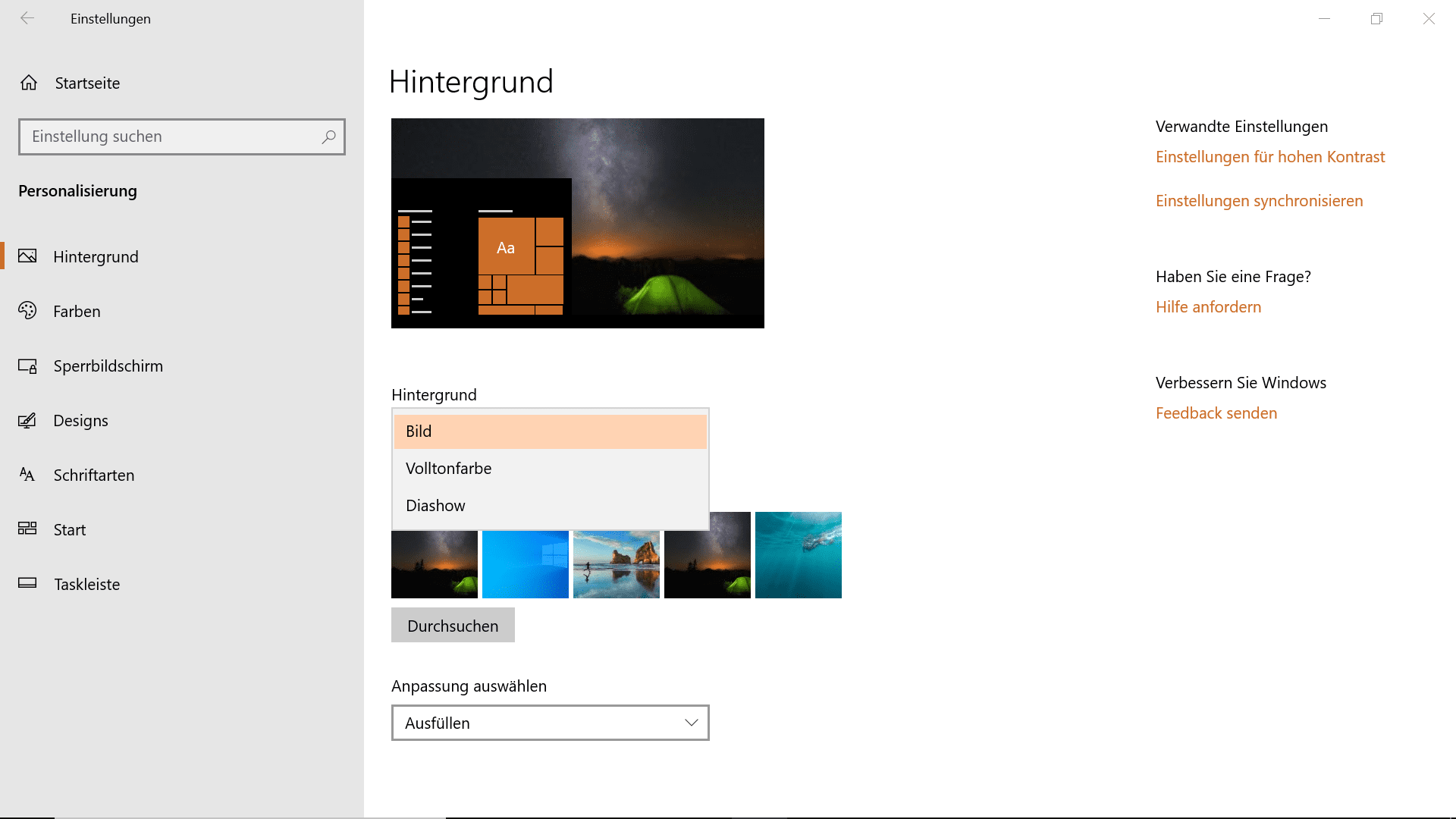1456x819 pixels.
Task: Click the Startseite home icon
Action: tap(29, 83)
